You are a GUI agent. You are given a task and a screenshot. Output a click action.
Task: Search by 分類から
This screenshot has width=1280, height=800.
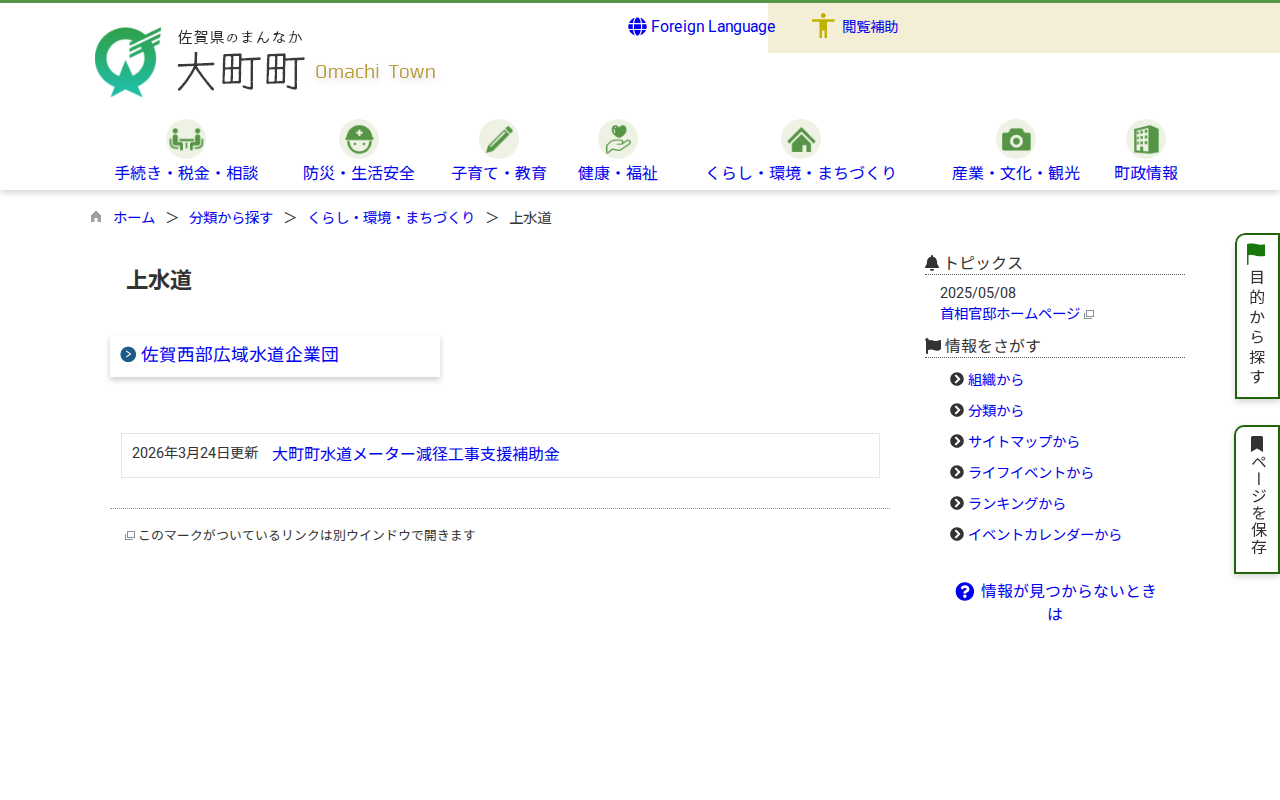tap(996, 411)
